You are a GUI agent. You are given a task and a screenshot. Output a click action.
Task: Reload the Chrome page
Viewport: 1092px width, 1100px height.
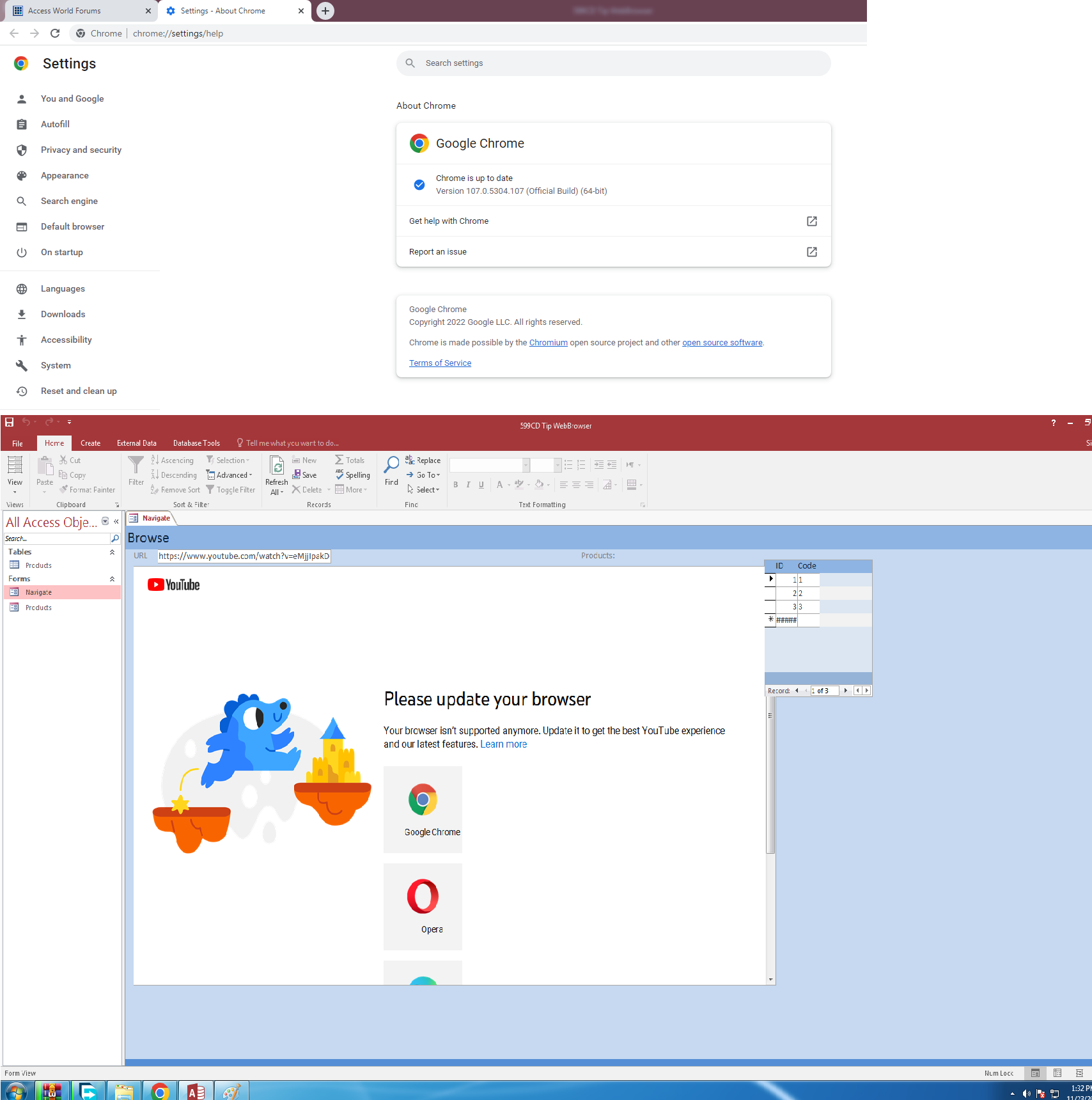(55, 33)
